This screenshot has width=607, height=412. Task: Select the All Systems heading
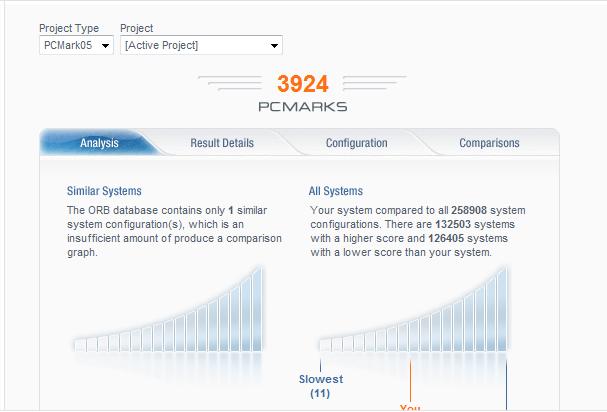(x=336, y=191)
